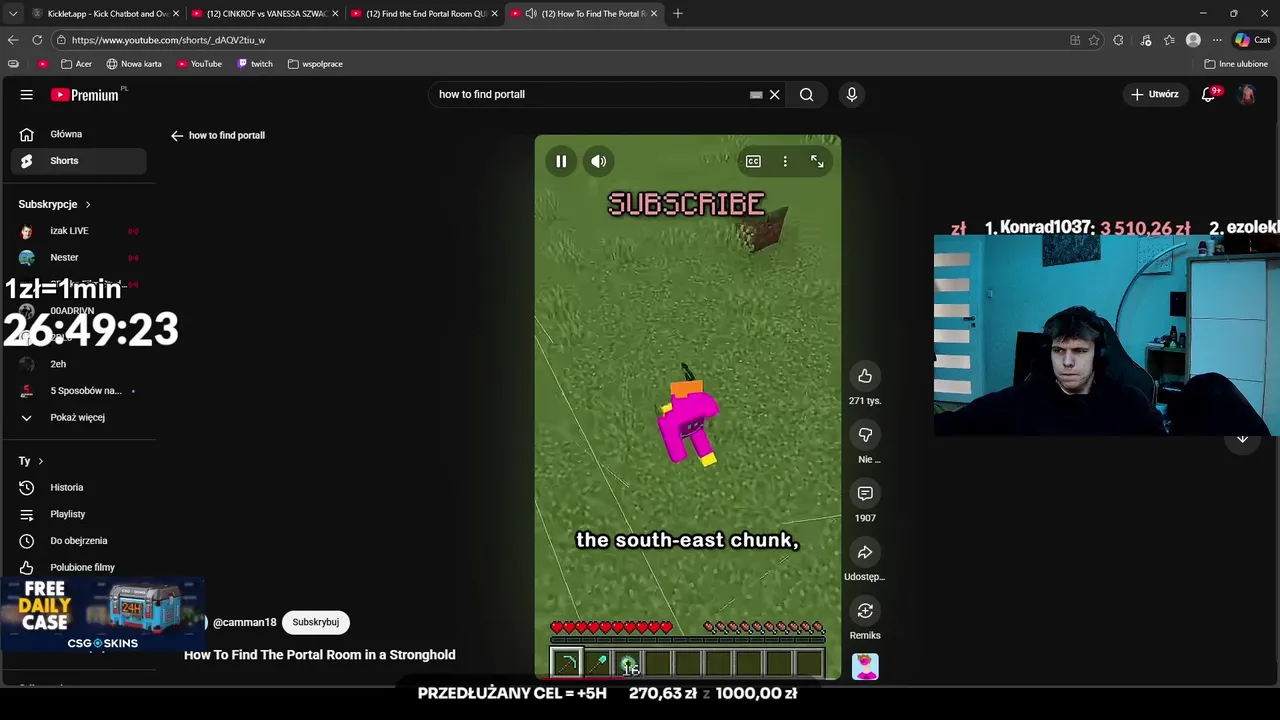Open izak LIVE subscription channel
The image size is (1280, 720).
click(78, 231)
